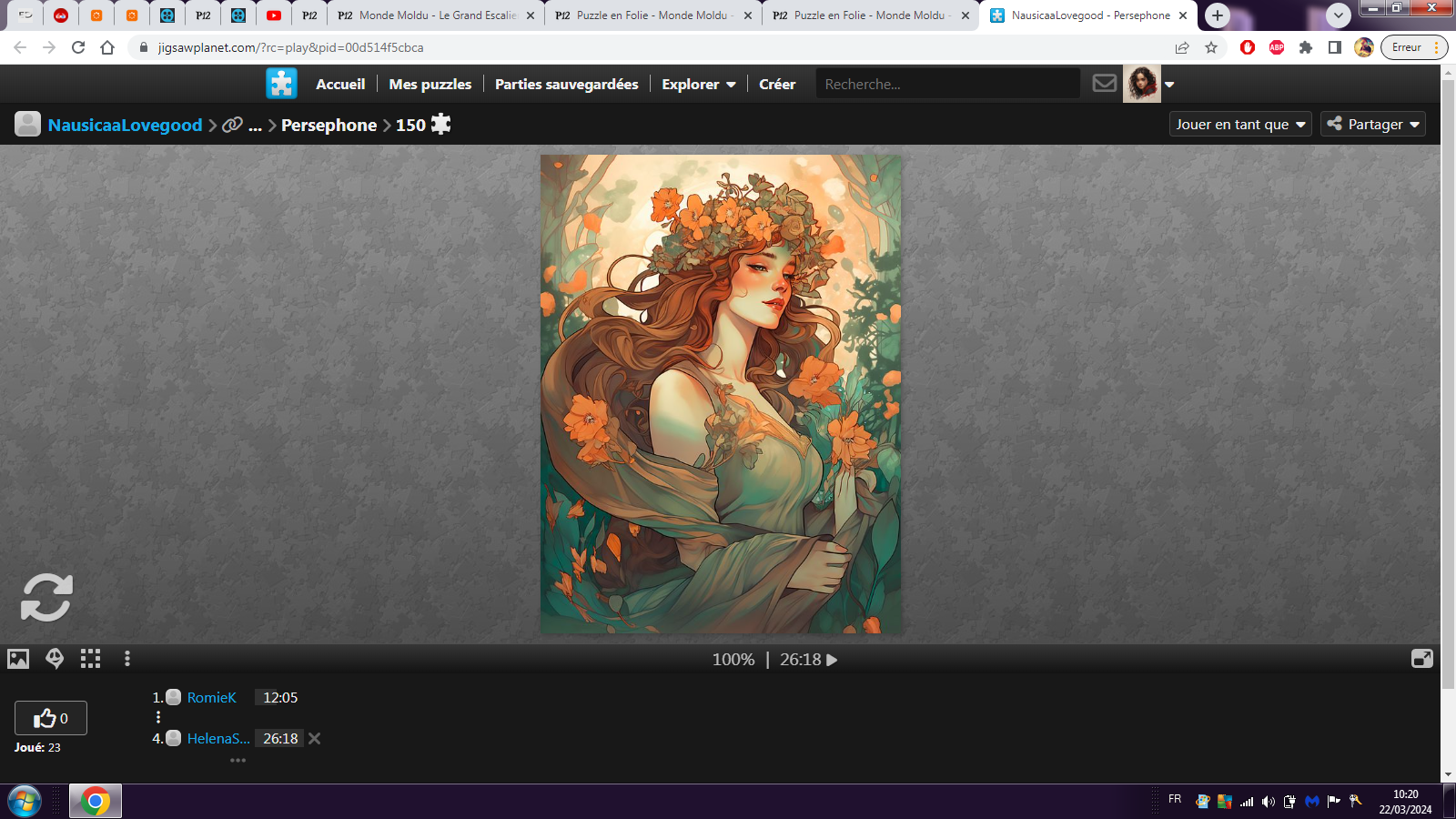Click the arrange pieces grid icon
Viewport: 1456px width, 819px height.
(x=90, y=659)
